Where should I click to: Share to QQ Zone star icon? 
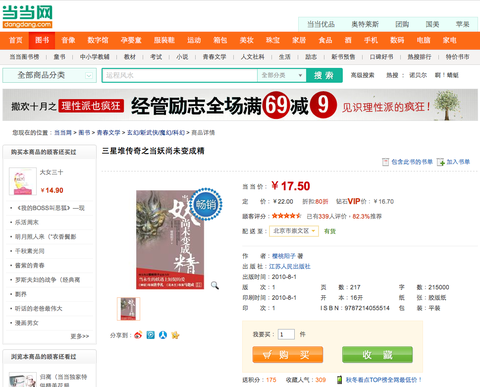[175, 335]
